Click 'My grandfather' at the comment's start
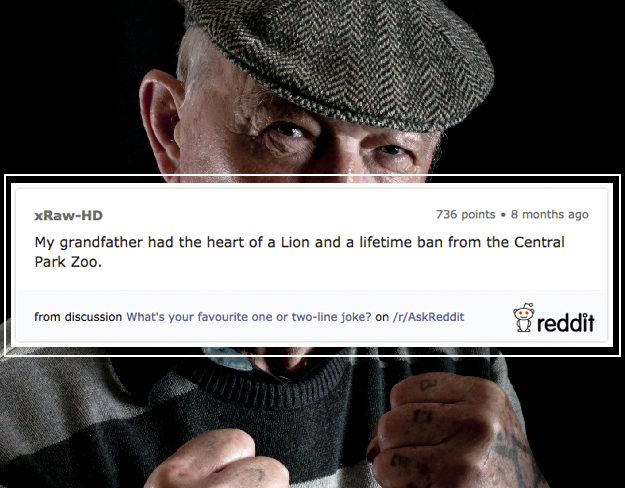Screen dimensions: 625x488 click(x=88, y=242)
